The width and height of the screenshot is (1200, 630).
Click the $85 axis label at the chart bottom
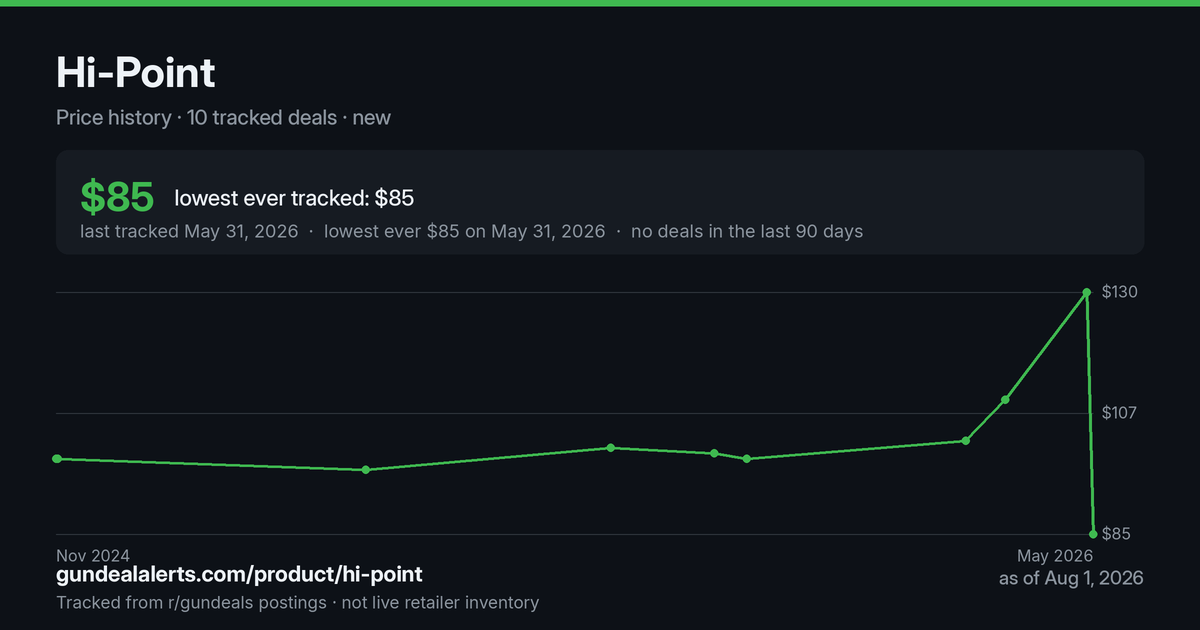pos(1116,534)
